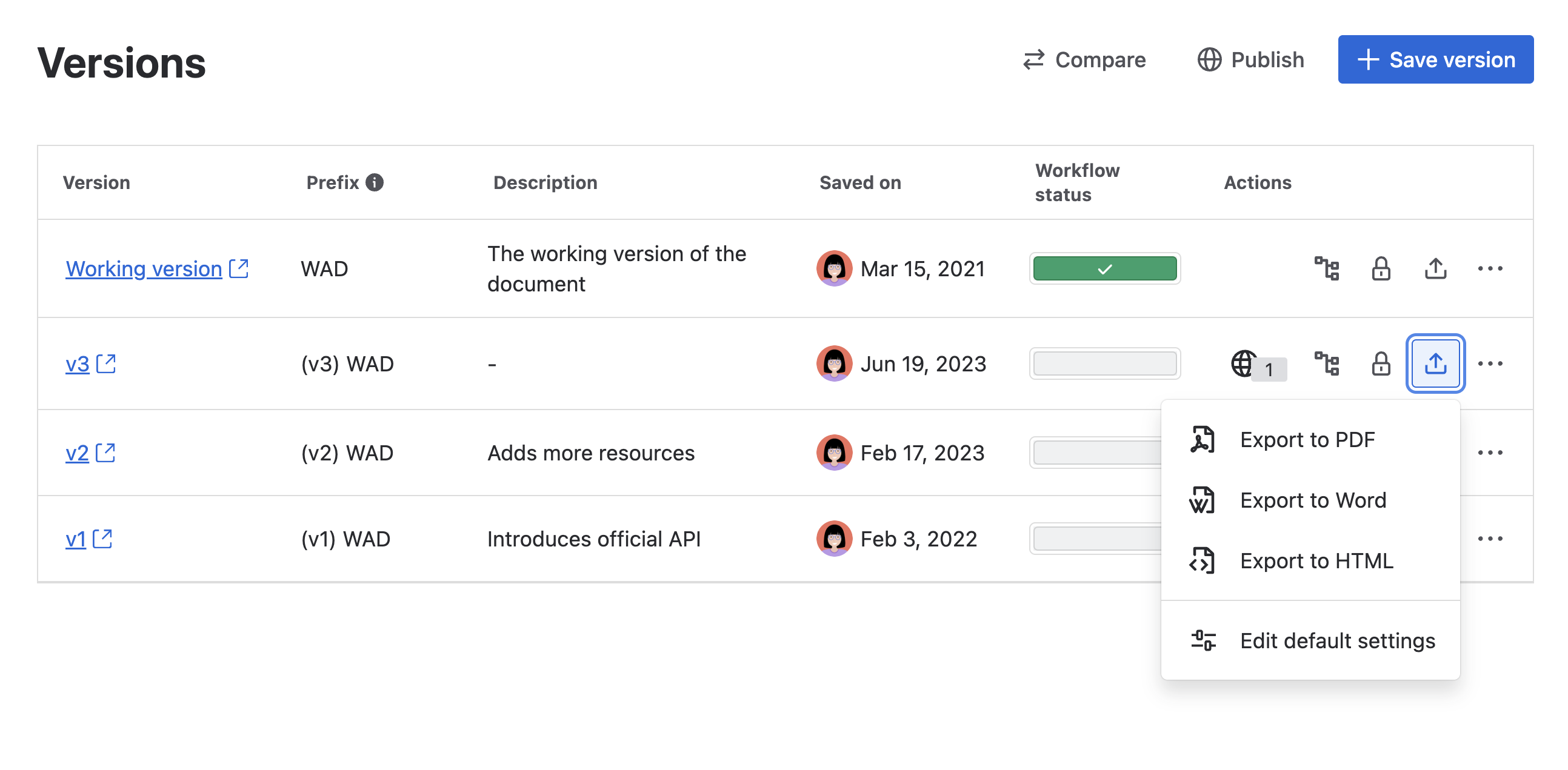The image size is (1568, 770).
Task: Click the green workflow status bar
Action: (1104, 268)
